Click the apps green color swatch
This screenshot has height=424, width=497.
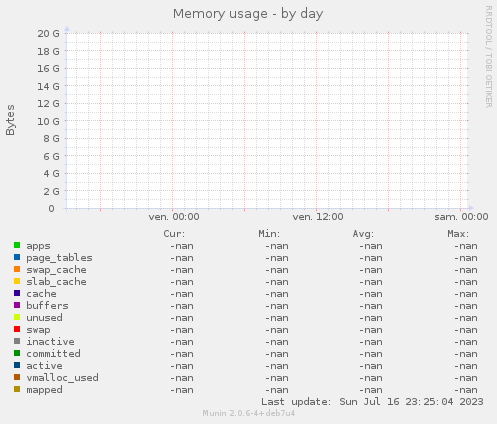tap(17, 245)
